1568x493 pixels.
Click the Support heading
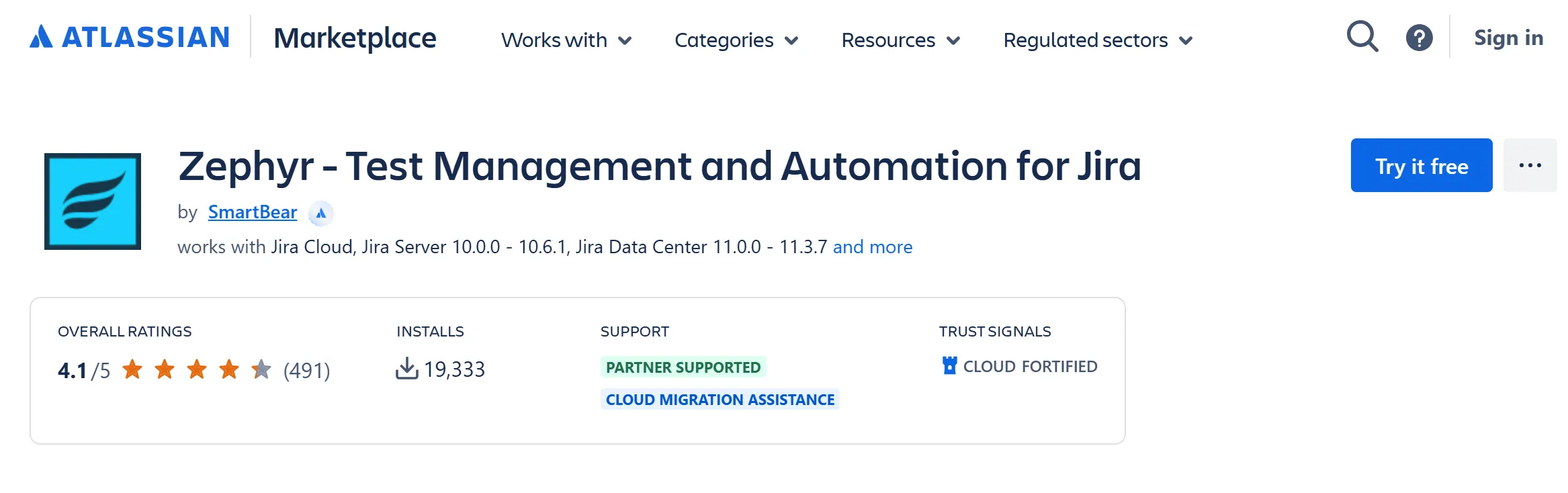tap(635, 331)
